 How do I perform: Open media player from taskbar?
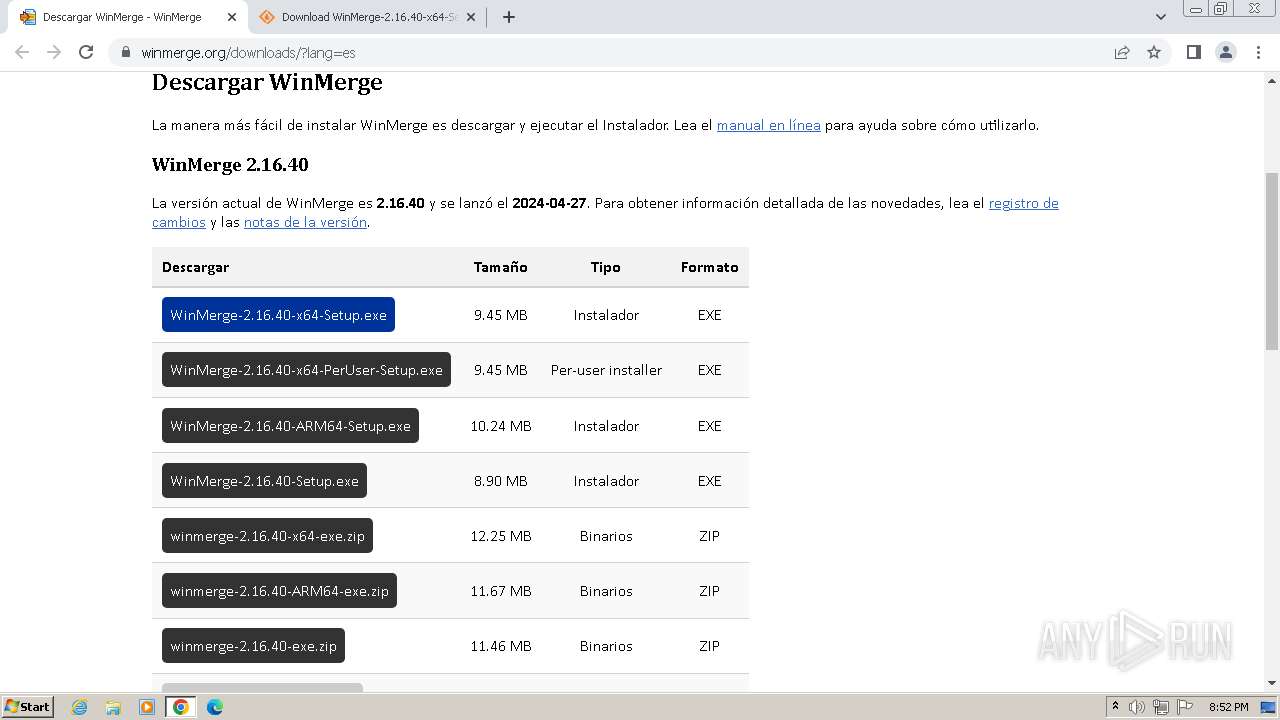[147, 707]
